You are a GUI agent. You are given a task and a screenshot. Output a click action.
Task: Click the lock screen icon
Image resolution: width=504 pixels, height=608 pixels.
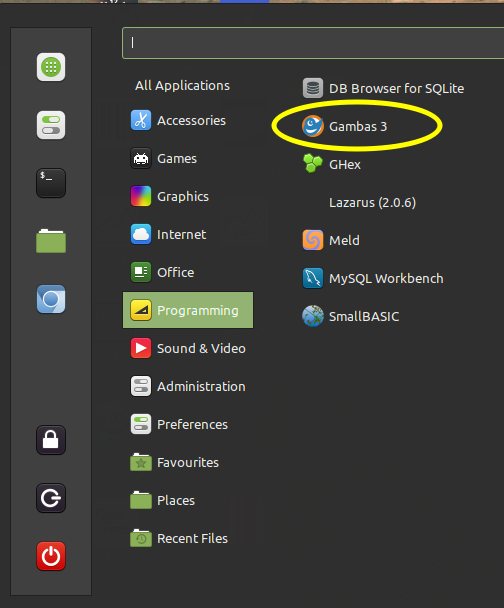51,440
